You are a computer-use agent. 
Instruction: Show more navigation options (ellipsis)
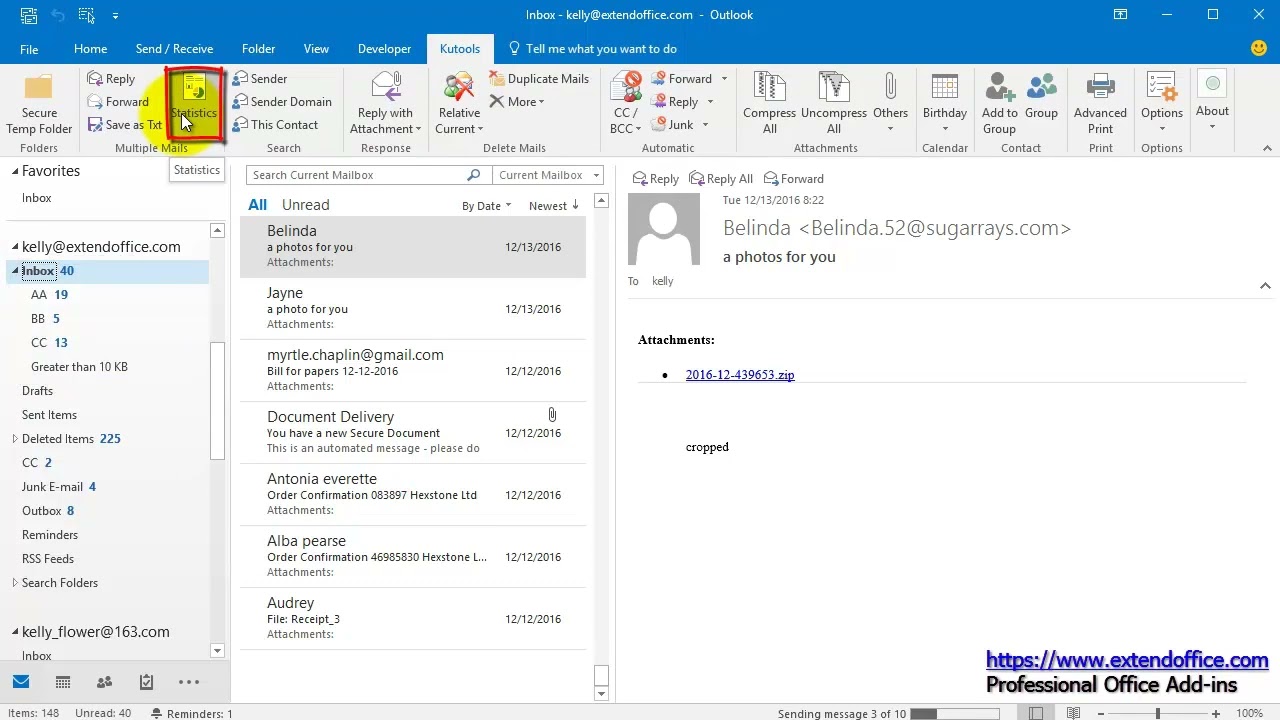[189, 682]
